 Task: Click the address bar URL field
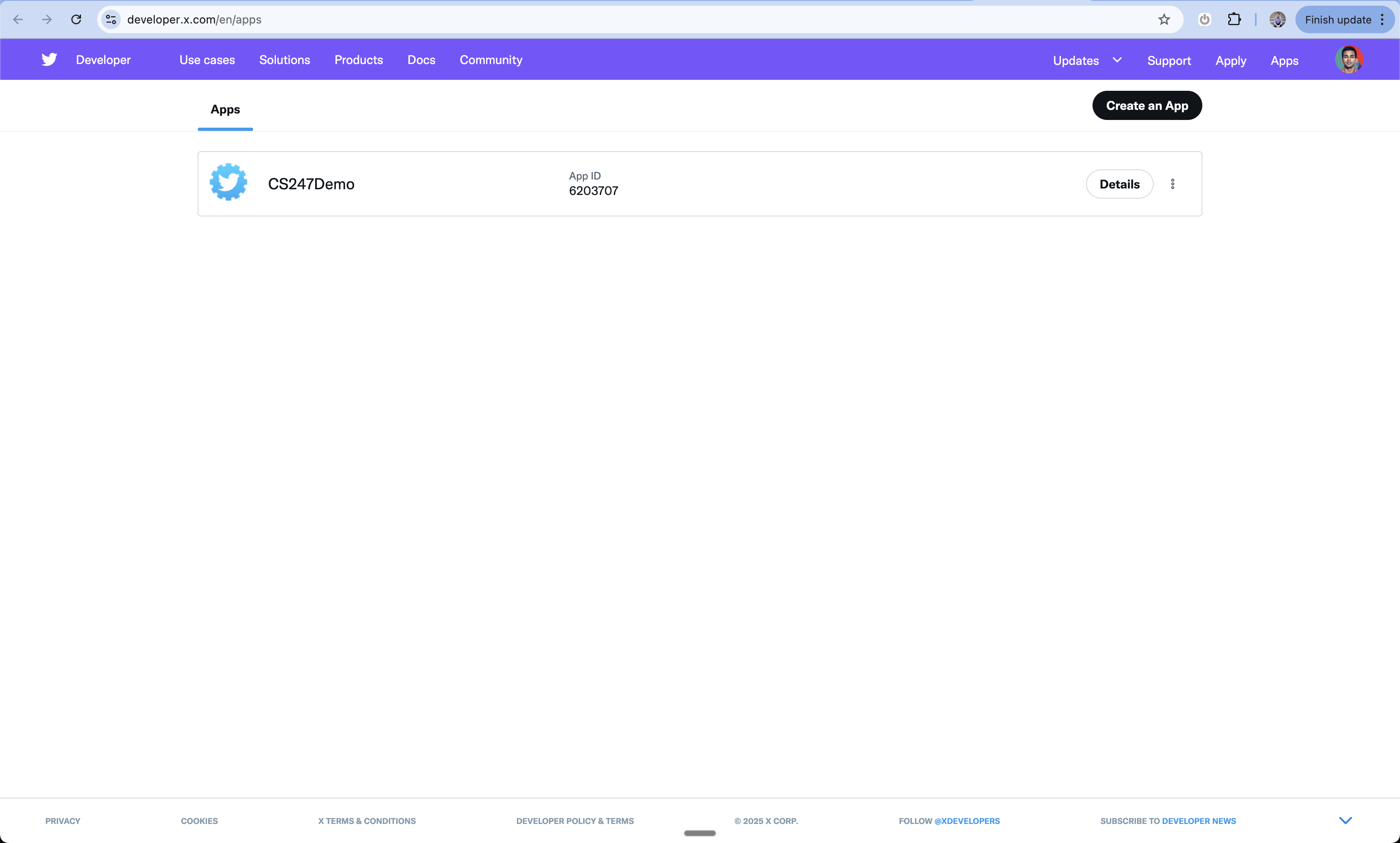pos(625,20)
